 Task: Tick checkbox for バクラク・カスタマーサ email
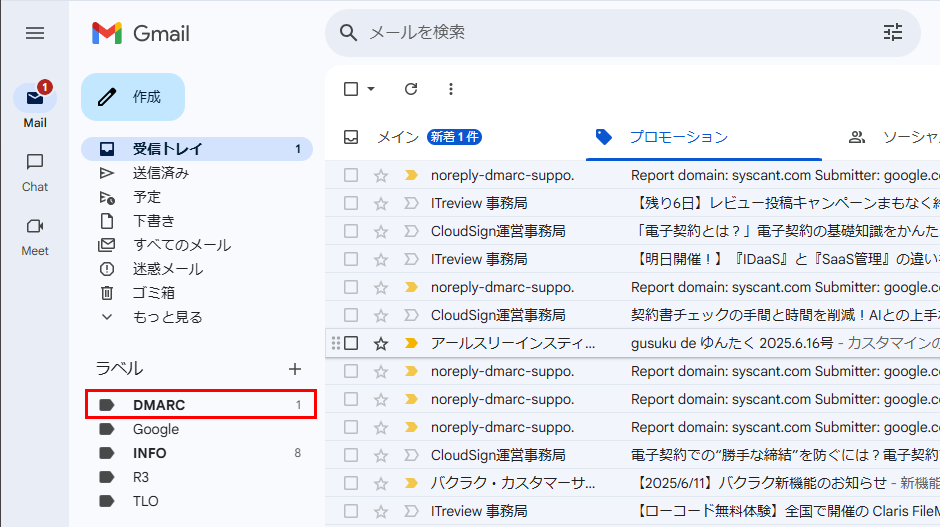click(351, 483)
